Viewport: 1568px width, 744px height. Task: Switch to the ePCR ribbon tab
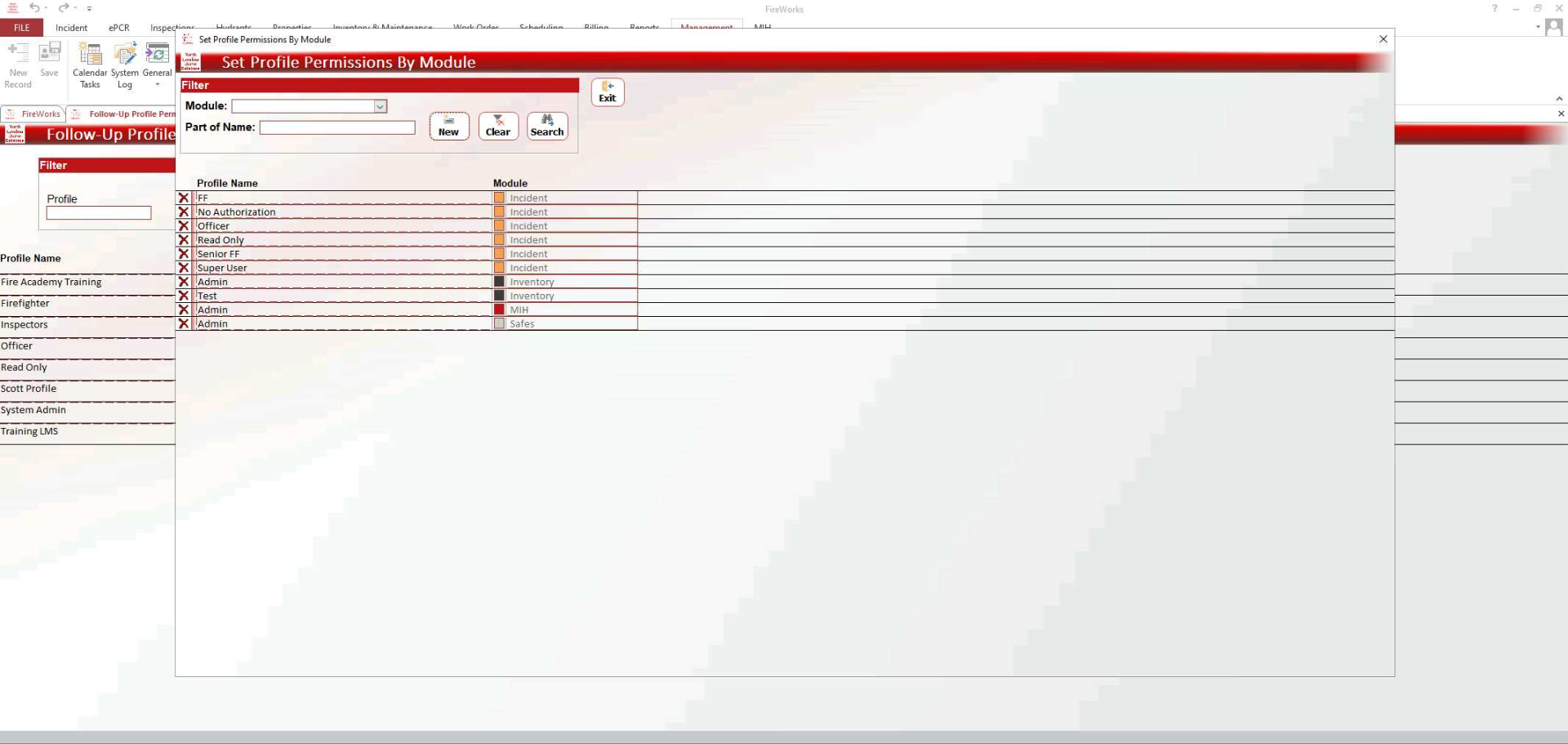[119, 28]
